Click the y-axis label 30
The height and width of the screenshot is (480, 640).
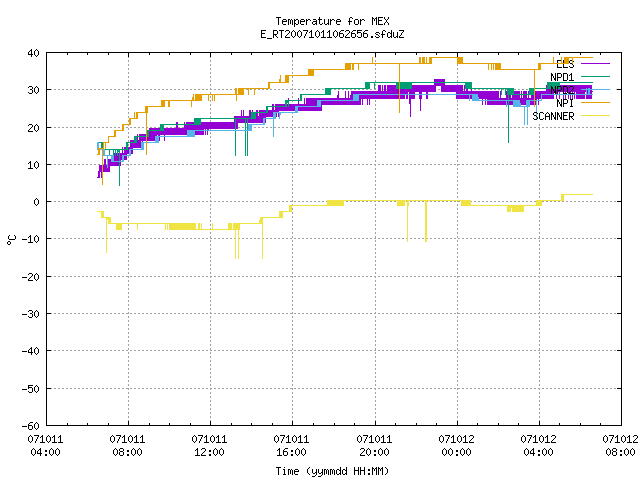(33, 90)
